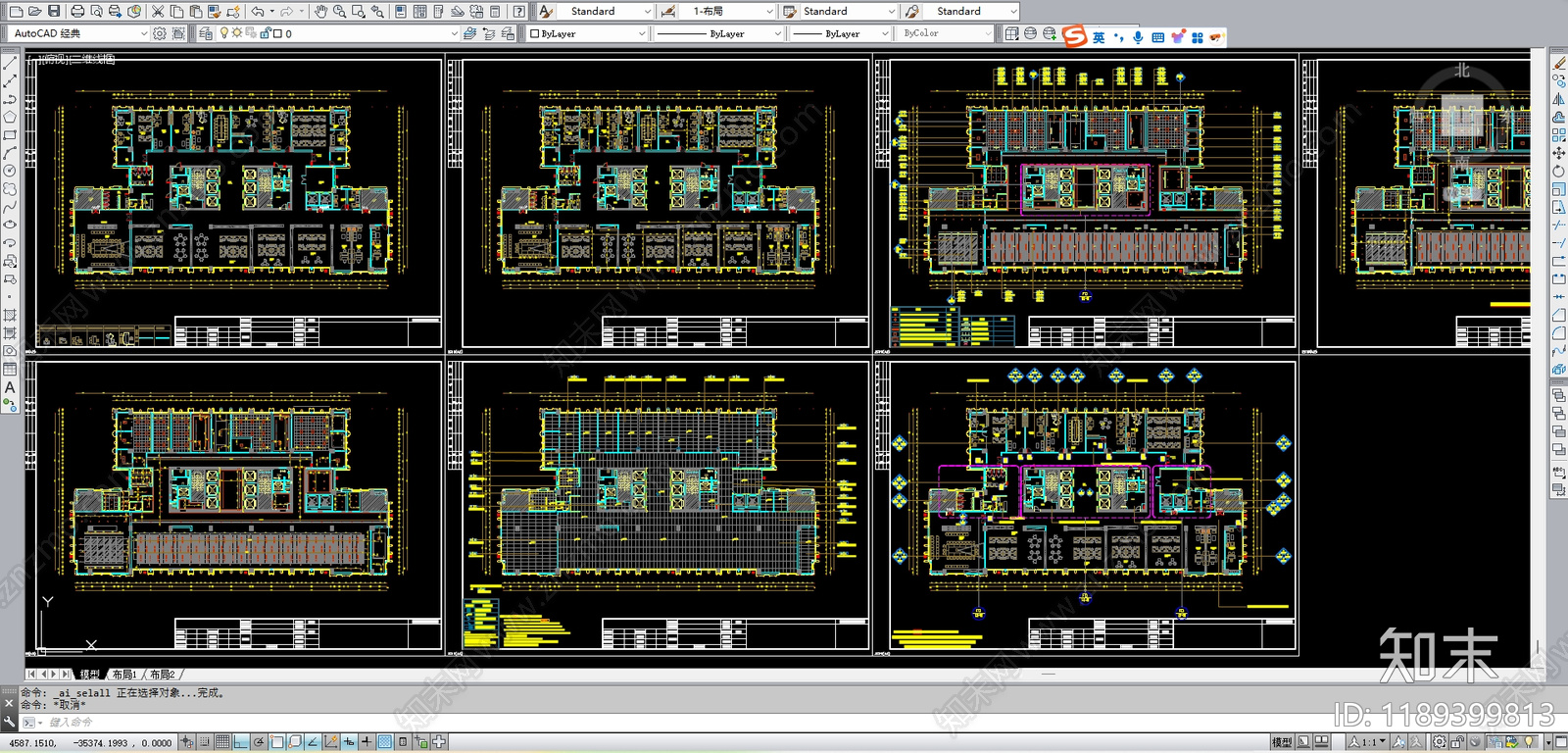Toggle Polar tracking in the status bar
Viewport: 1568px width, 753px height.
pyautogui.click(x=259, y=742)
